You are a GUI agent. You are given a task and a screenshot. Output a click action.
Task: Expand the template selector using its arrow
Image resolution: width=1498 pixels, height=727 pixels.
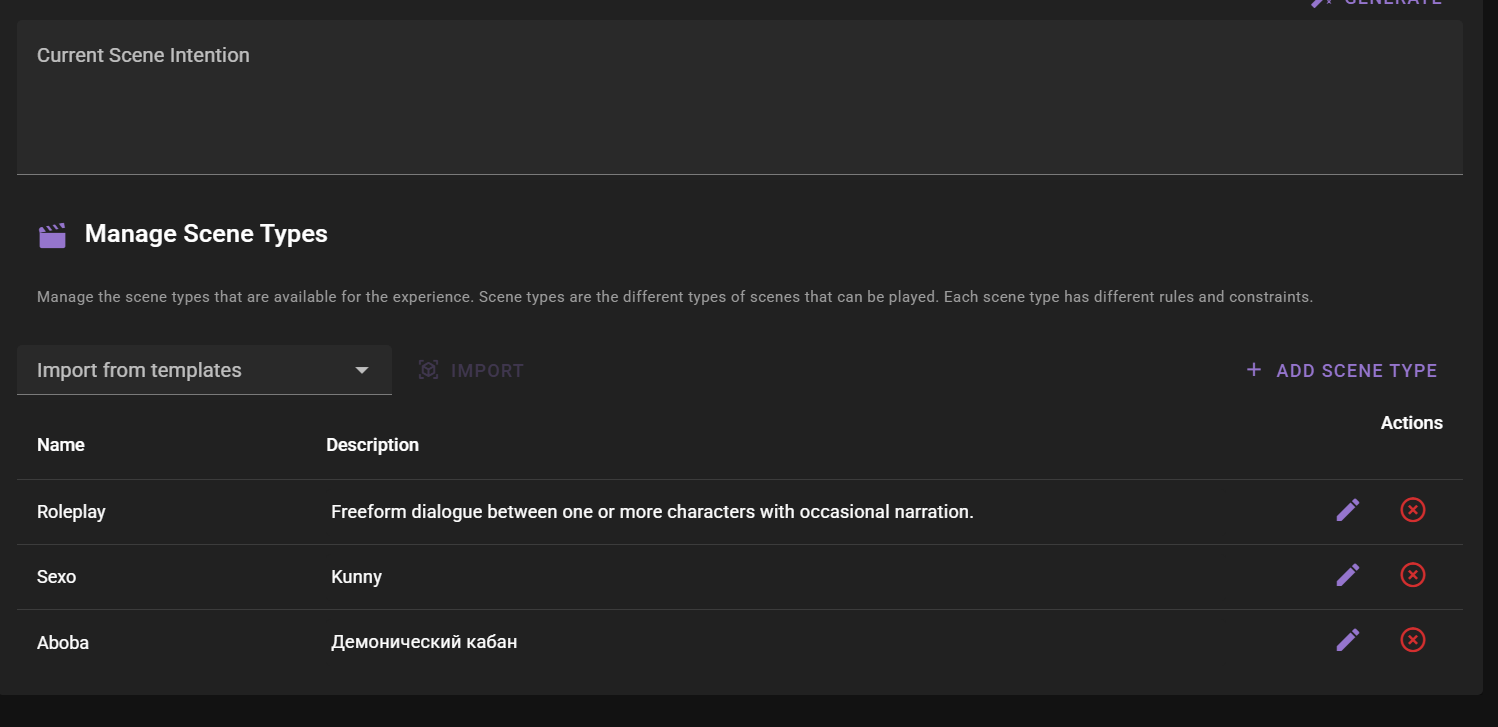pos(362,370)
